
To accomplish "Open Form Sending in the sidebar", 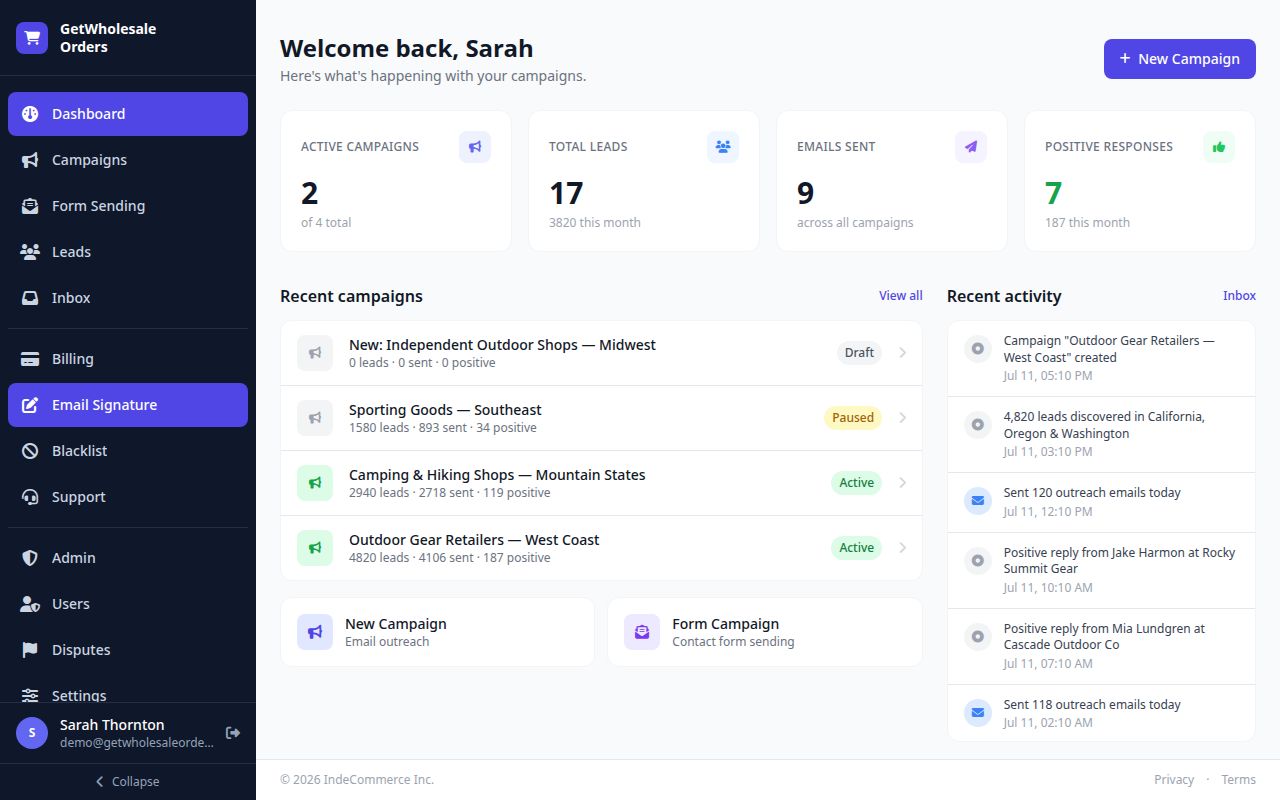I will (x=128, y=206).
